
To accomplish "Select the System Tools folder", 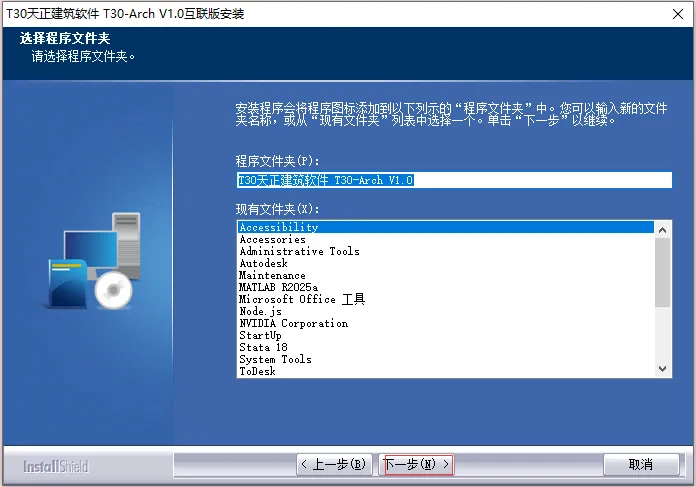I will (446, 359).
